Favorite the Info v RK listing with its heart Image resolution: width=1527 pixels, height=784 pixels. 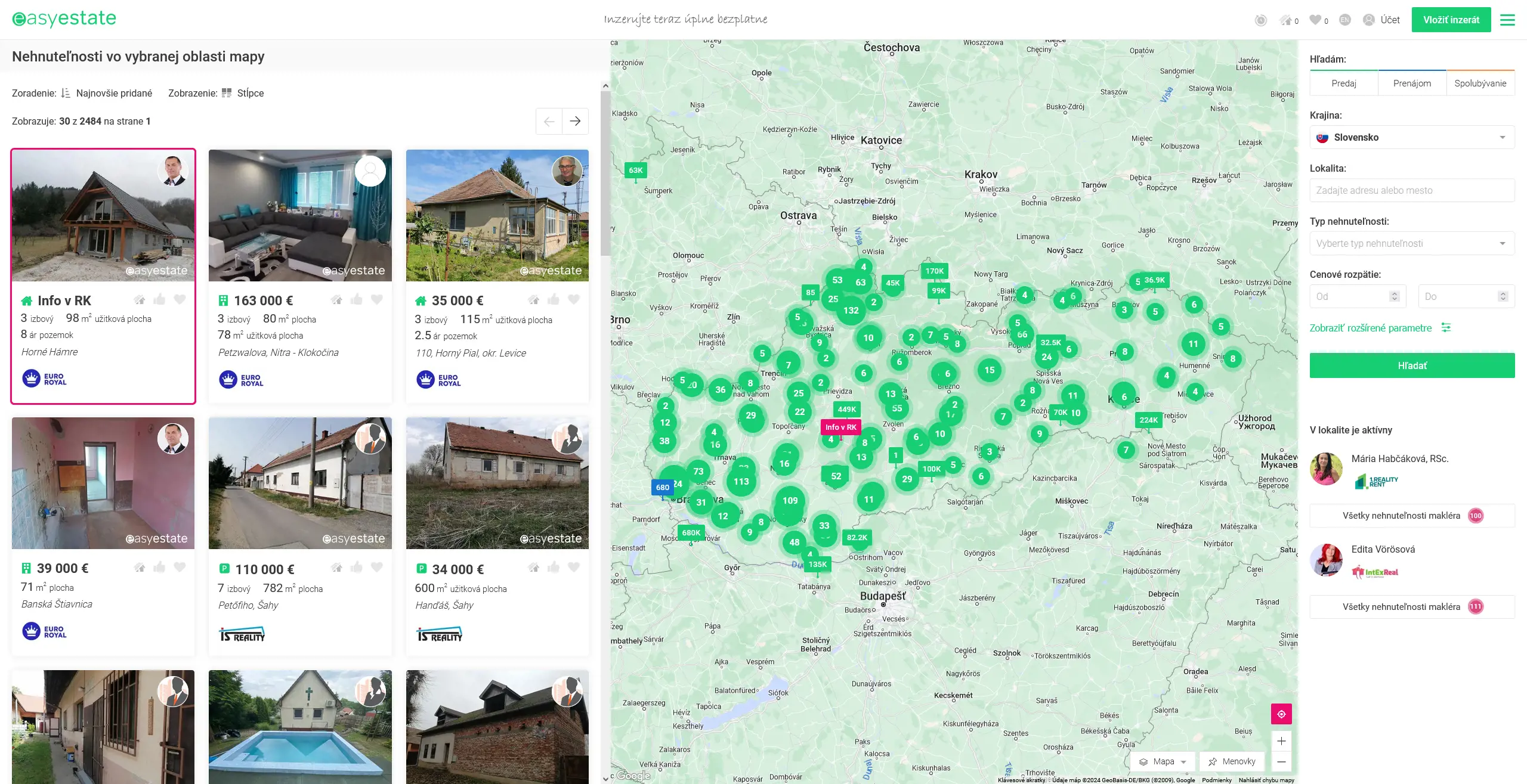pos(180,299)
